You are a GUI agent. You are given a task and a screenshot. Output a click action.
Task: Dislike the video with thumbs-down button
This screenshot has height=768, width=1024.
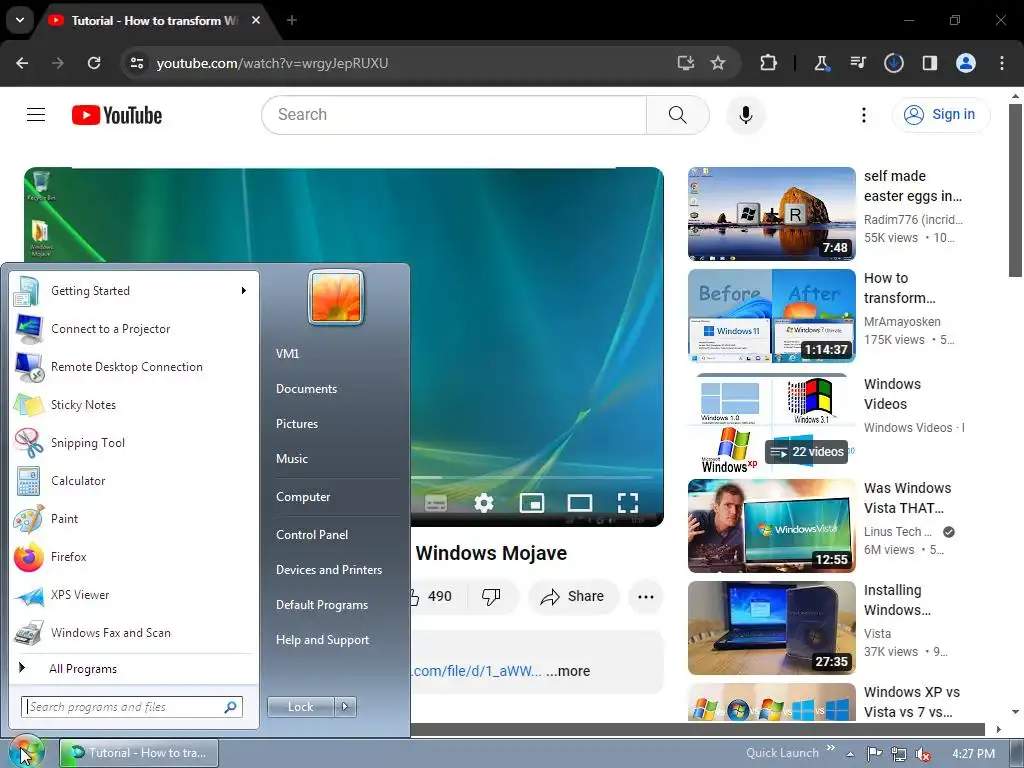click(x=491, y=596)
